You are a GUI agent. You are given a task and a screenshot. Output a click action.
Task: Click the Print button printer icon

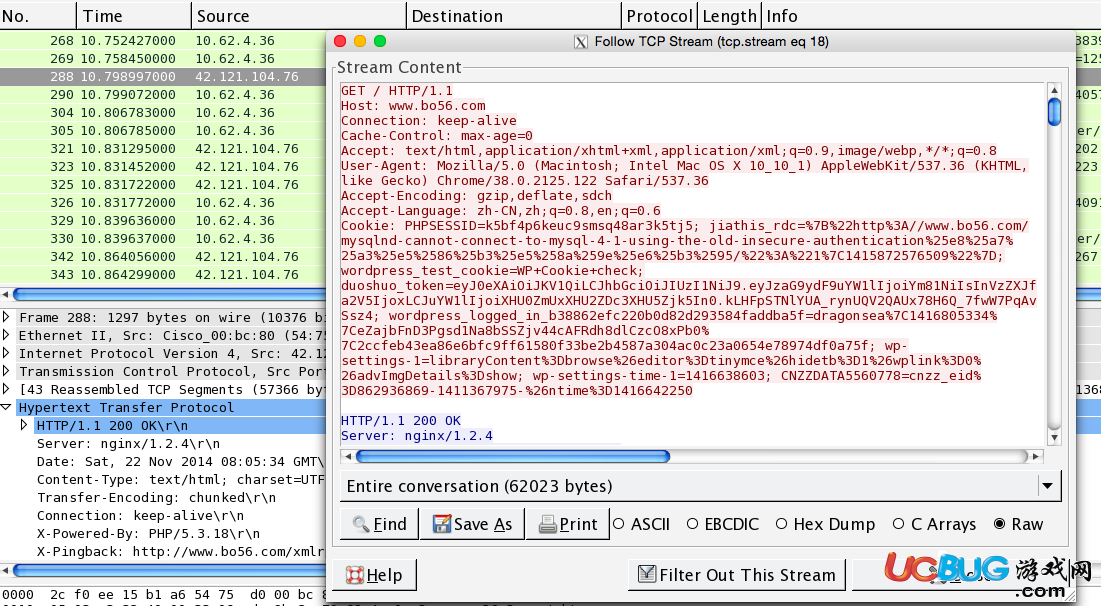(x=548, y=525)
